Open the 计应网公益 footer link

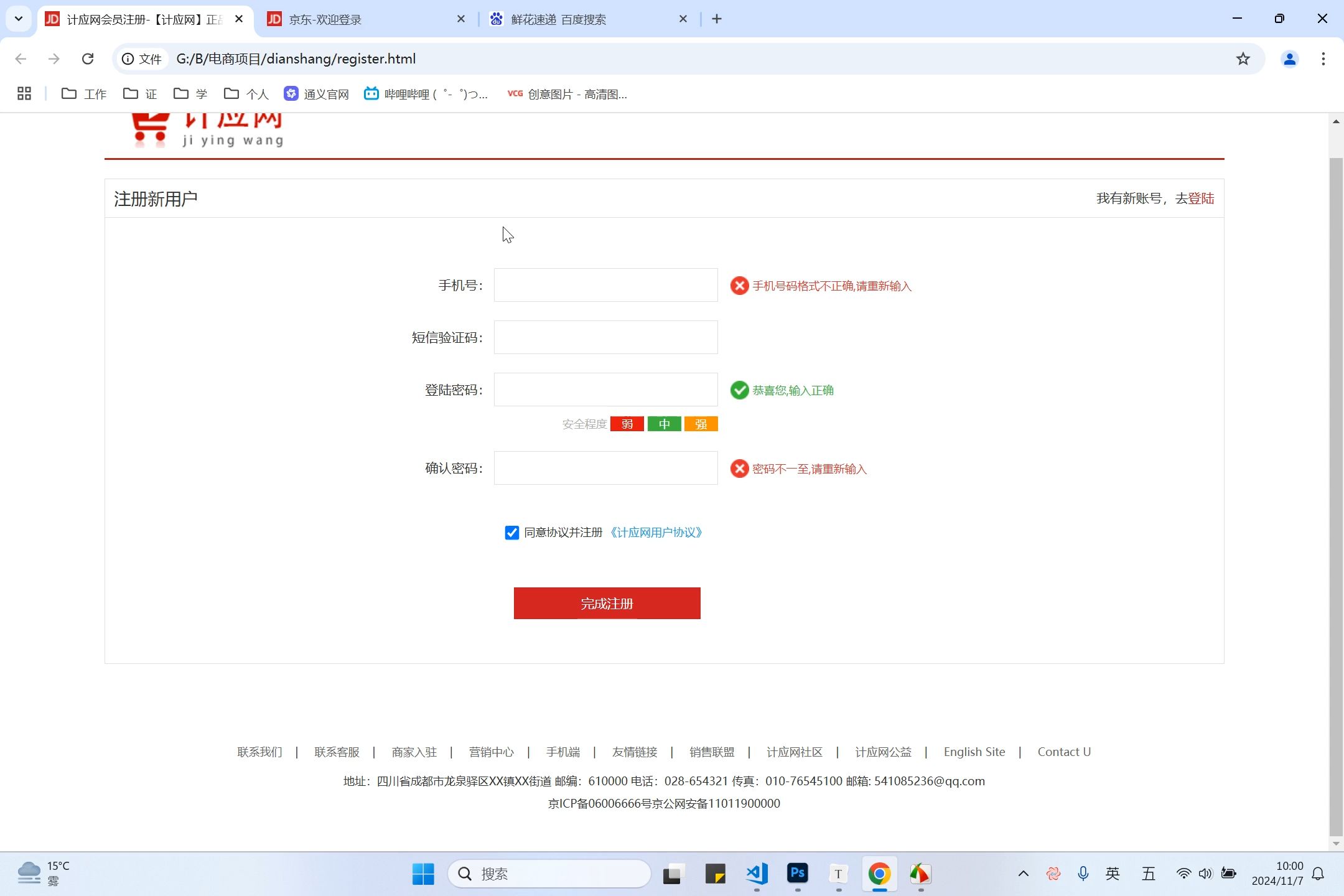[x=882, y=752]
